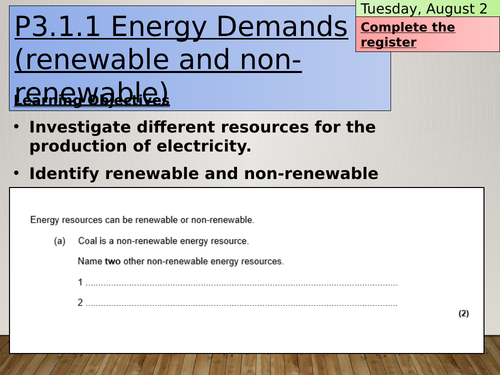500x375 pixels.
Task: Select the '(renewable and non-' title line
Action: tap(158, 60)
